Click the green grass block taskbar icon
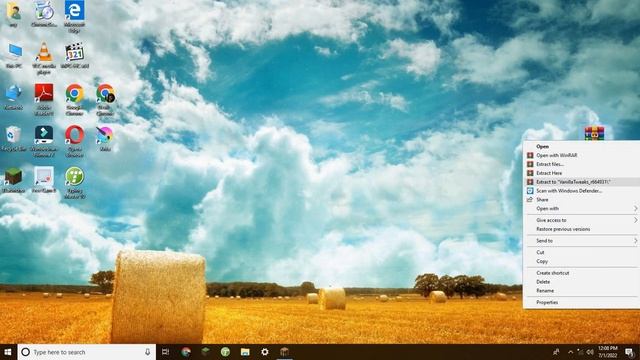 tap(206, 352)
